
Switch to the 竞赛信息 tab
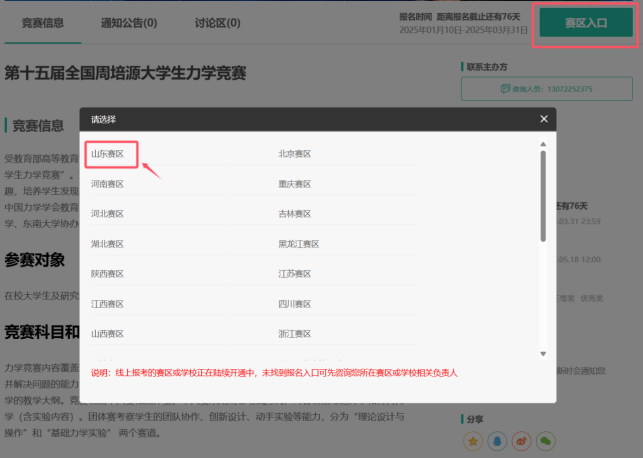point(43,23)
